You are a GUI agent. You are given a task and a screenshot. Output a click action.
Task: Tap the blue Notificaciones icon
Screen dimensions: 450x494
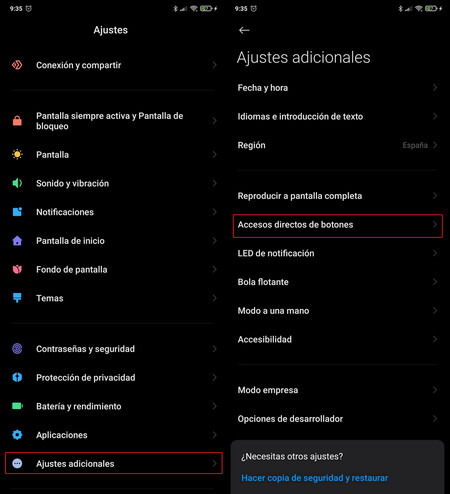[x=17, y=212]
